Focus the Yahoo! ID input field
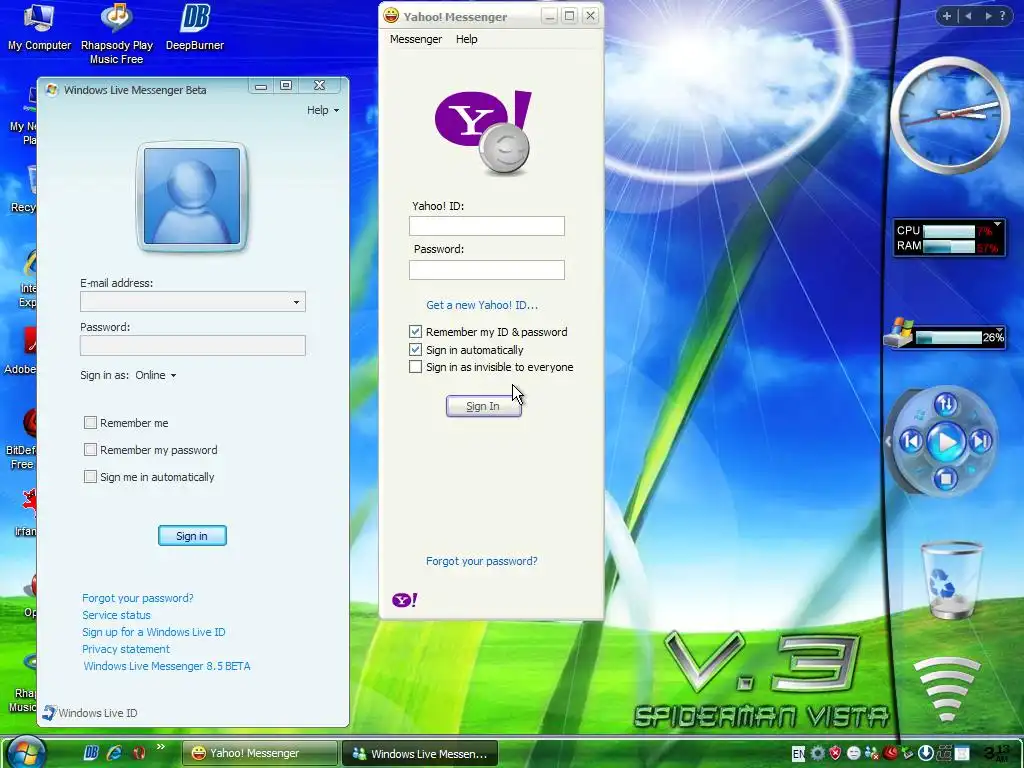 click(x=487, y=226)
